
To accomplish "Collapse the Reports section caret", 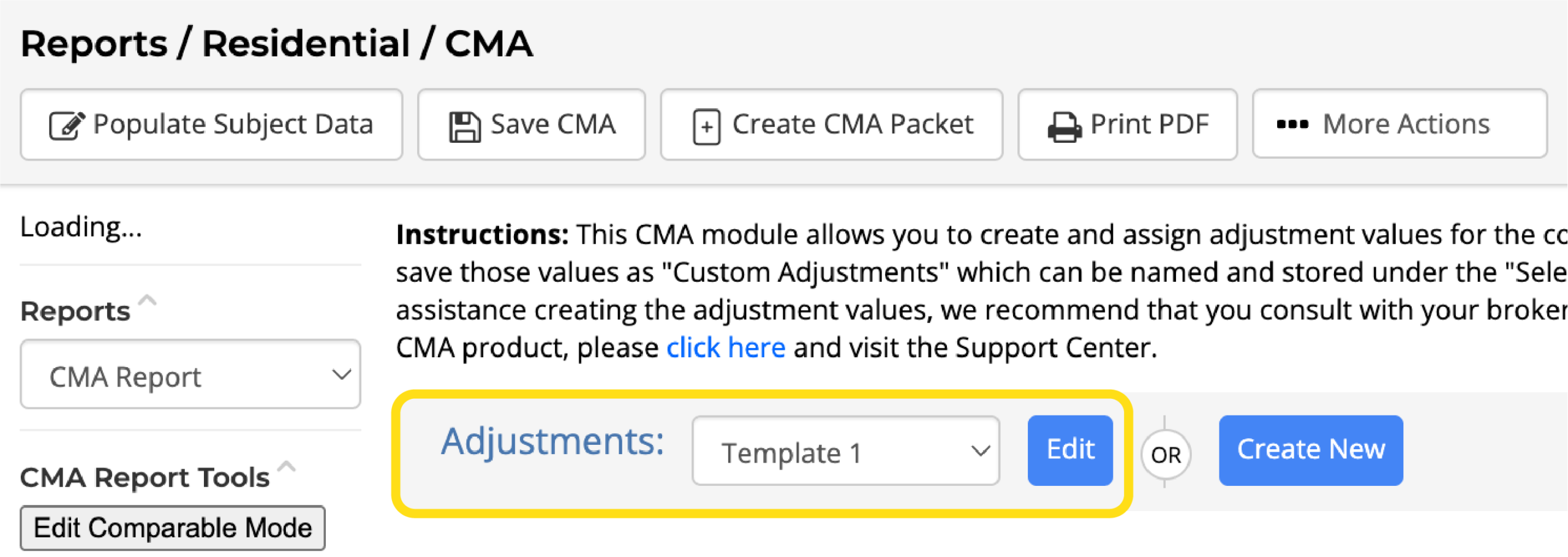I will tap(148, 300).
